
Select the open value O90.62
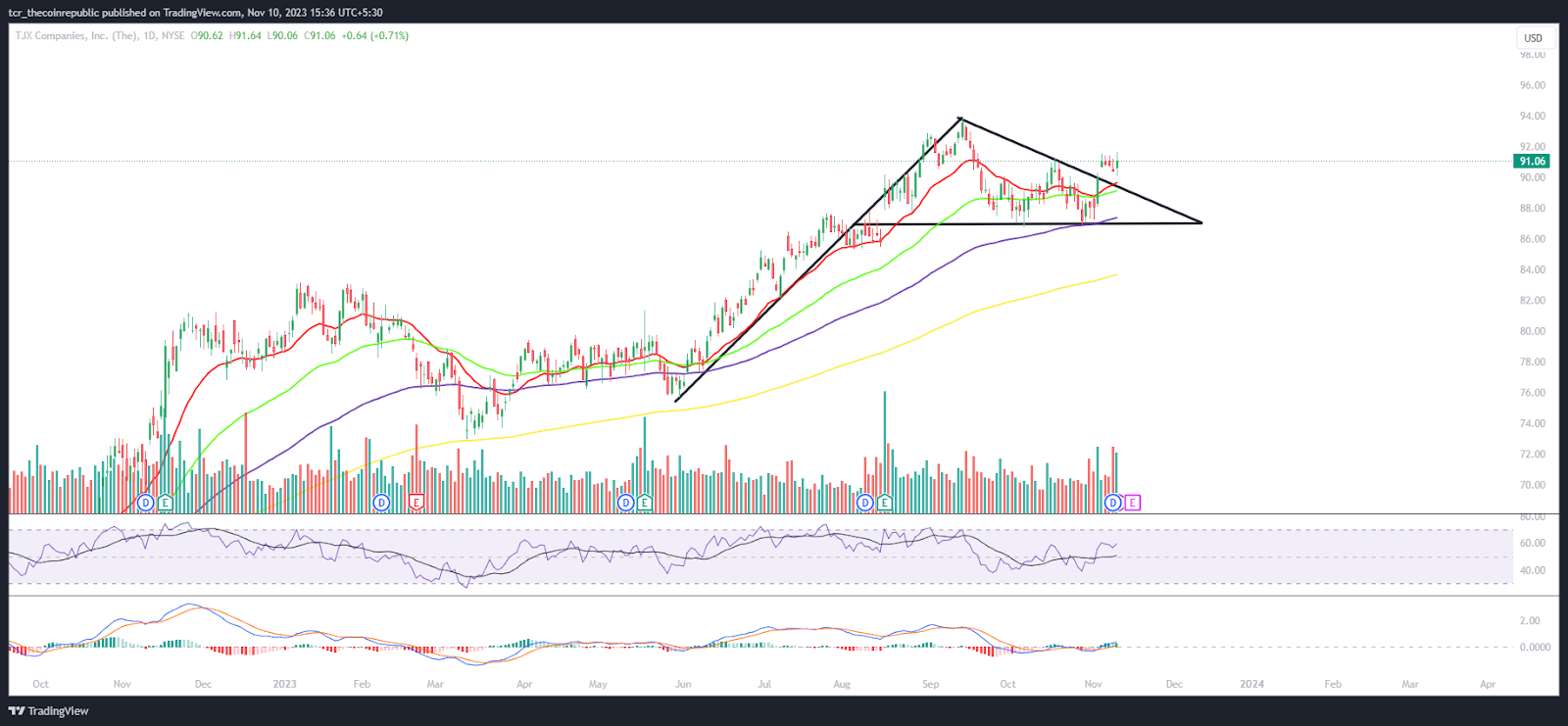207,35
